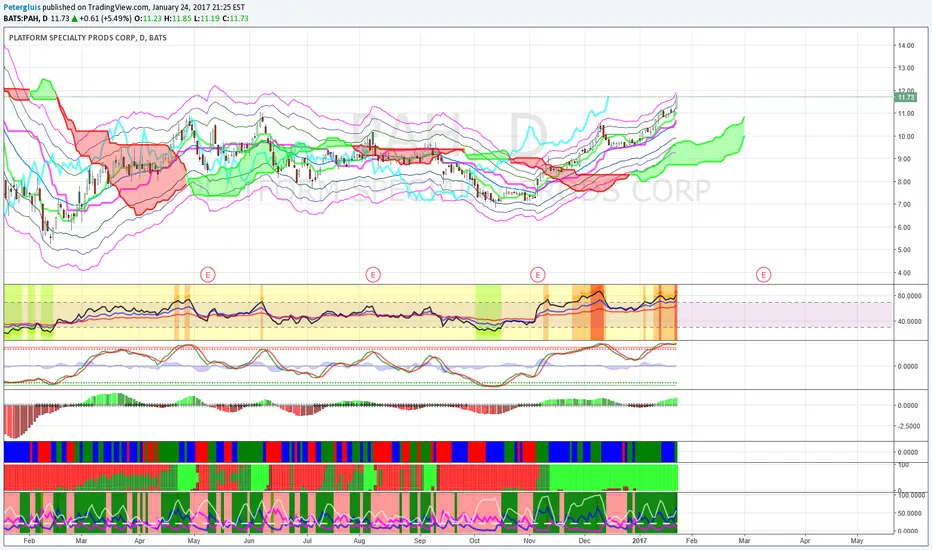The height and width of the screenshot is (550, 932).
Task: Click earnings E marker near August
Action: point(373,275)
